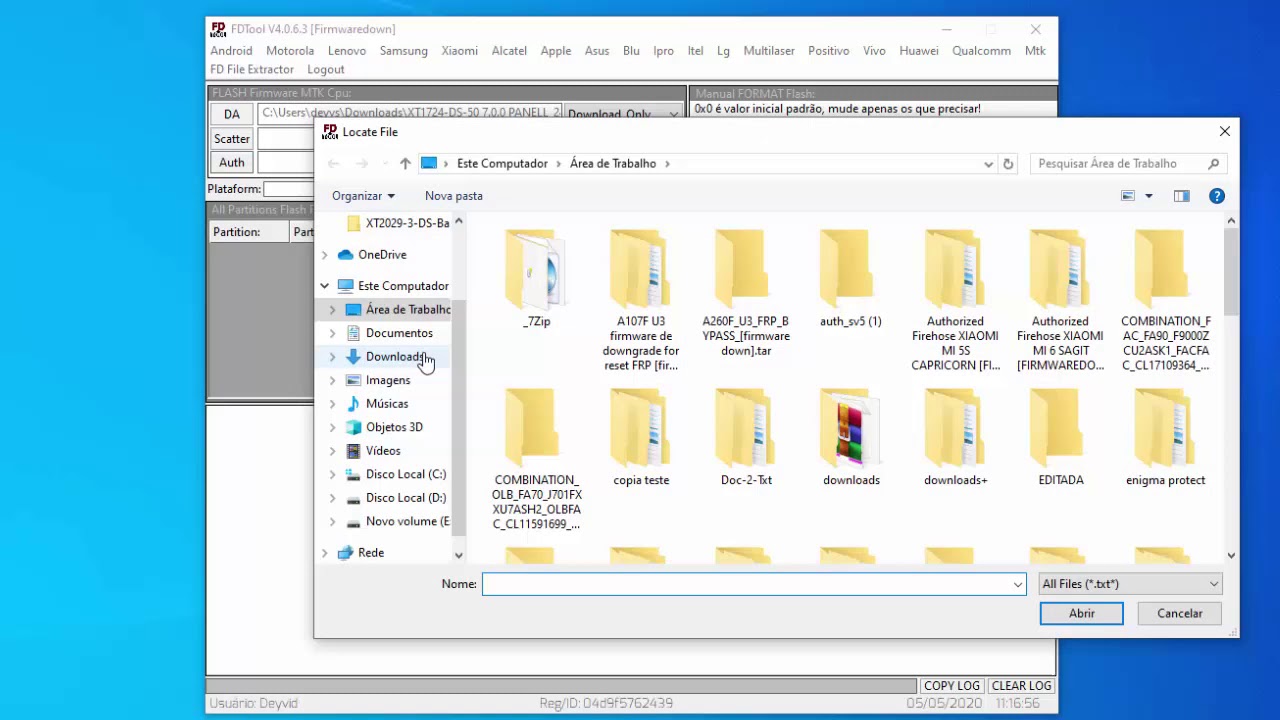Open the All Files (*.txt*) filter dropdown

click(1130, 584)
